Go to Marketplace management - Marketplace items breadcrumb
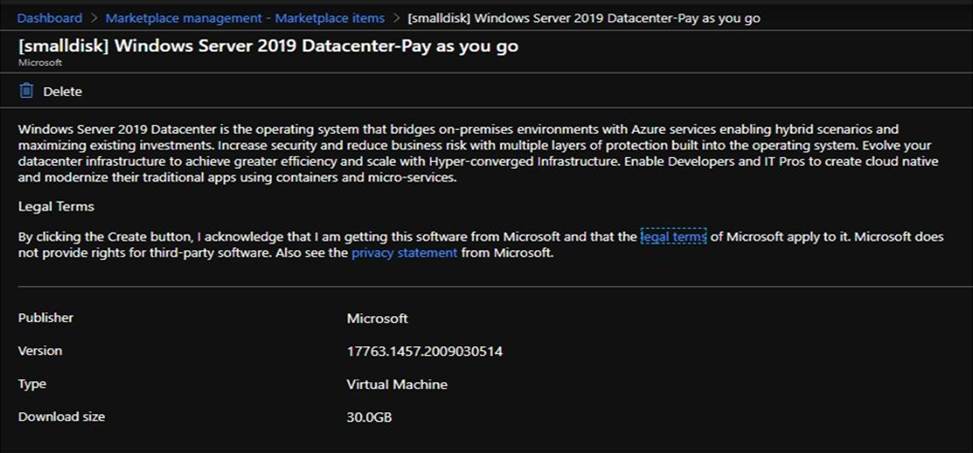The height and width of the screenshot is (453, 973). (244, 18)
